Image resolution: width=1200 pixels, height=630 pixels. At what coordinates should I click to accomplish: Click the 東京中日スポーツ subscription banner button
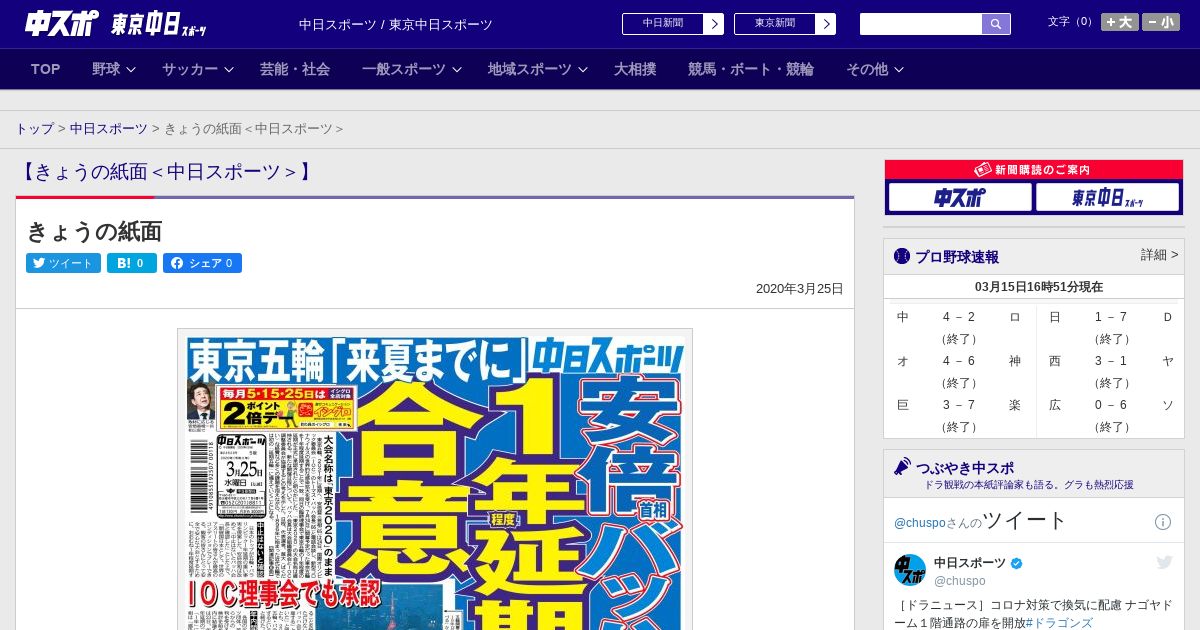point(1107,197)
